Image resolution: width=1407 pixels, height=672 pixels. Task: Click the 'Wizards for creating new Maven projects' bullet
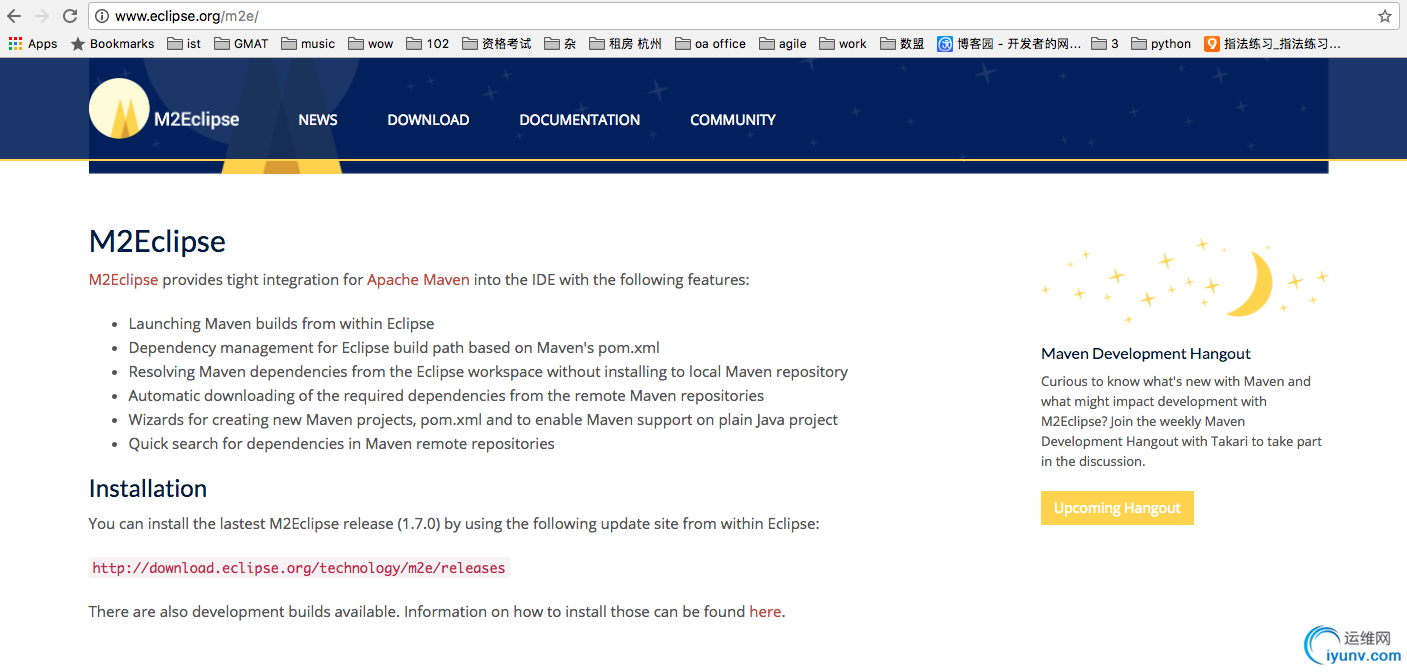coord(483,420)
